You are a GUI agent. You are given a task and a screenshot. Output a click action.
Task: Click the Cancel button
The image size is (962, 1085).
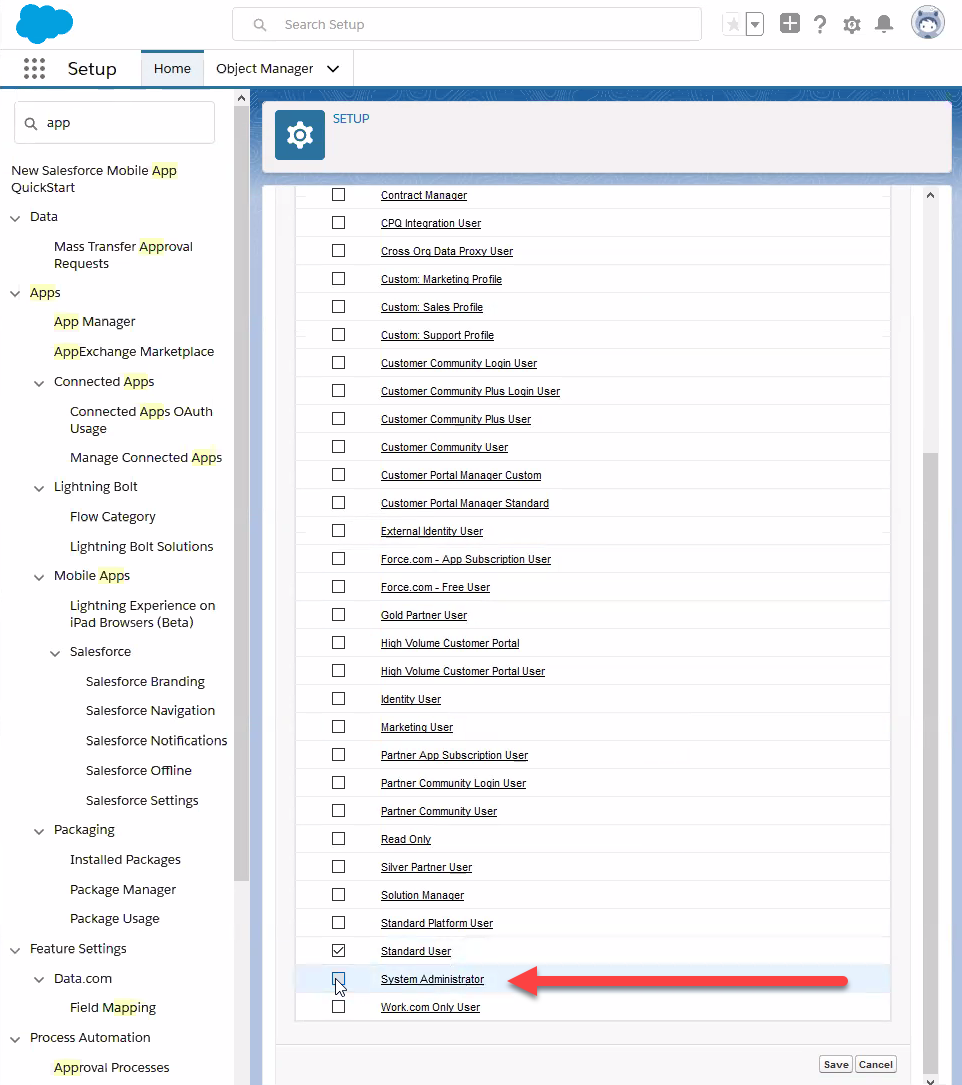(875, 1064)
